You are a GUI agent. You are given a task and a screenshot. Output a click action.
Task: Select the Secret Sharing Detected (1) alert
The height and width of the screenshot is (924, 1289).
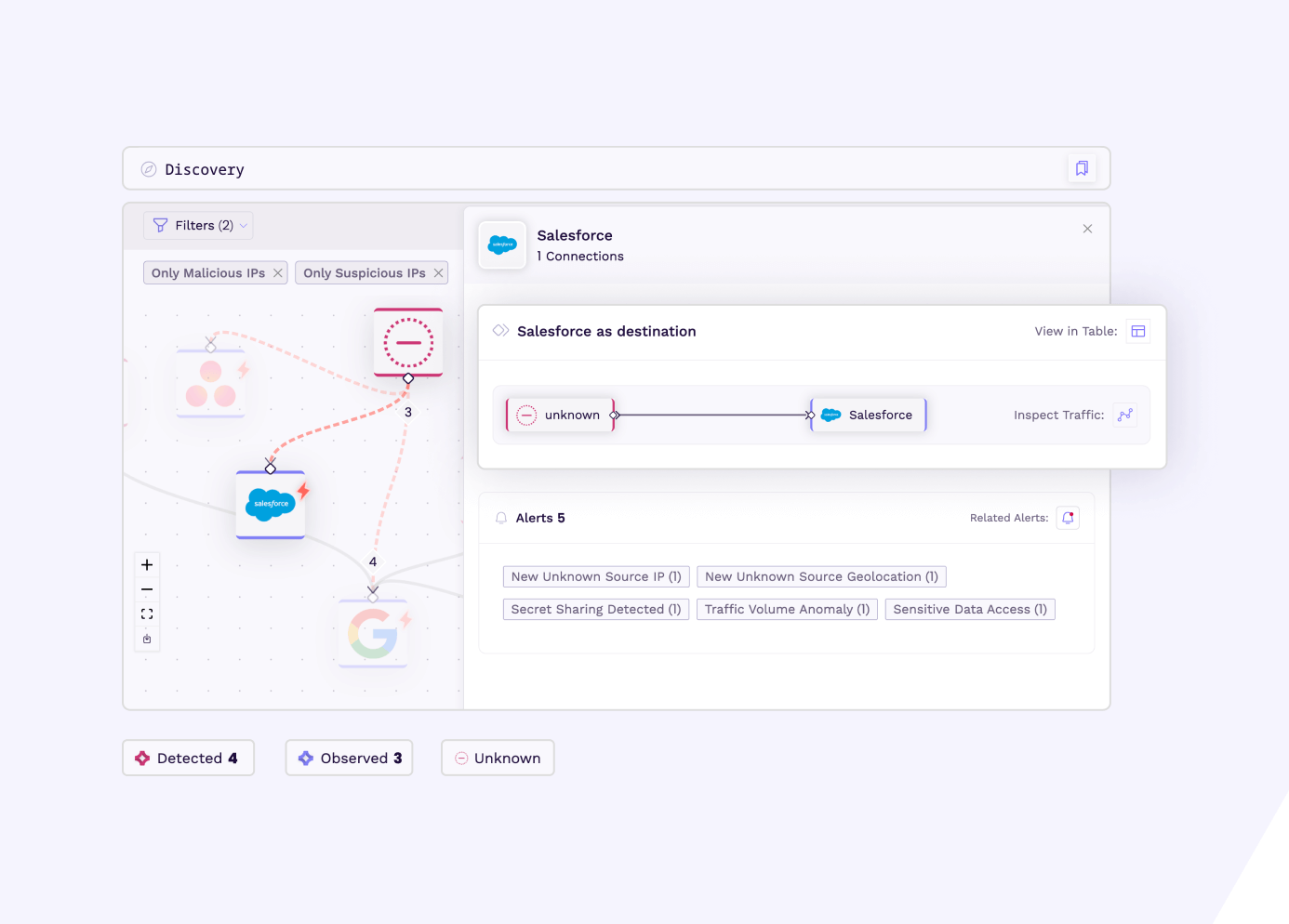596,609
